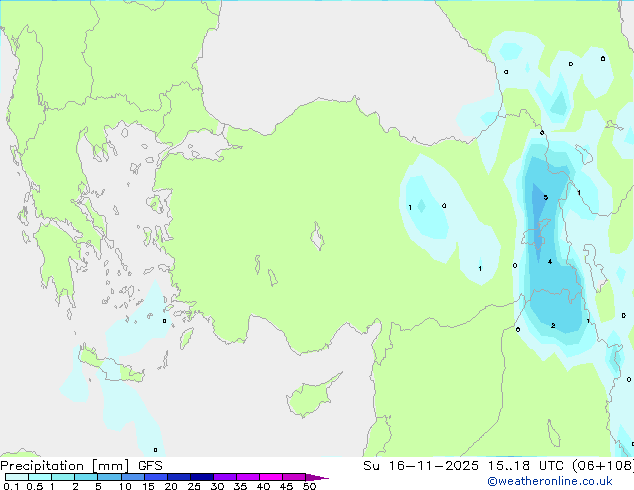634x490 pixels.
Task: Click the map value '5' in the blue precipitation core
Action: click(545, 197)
